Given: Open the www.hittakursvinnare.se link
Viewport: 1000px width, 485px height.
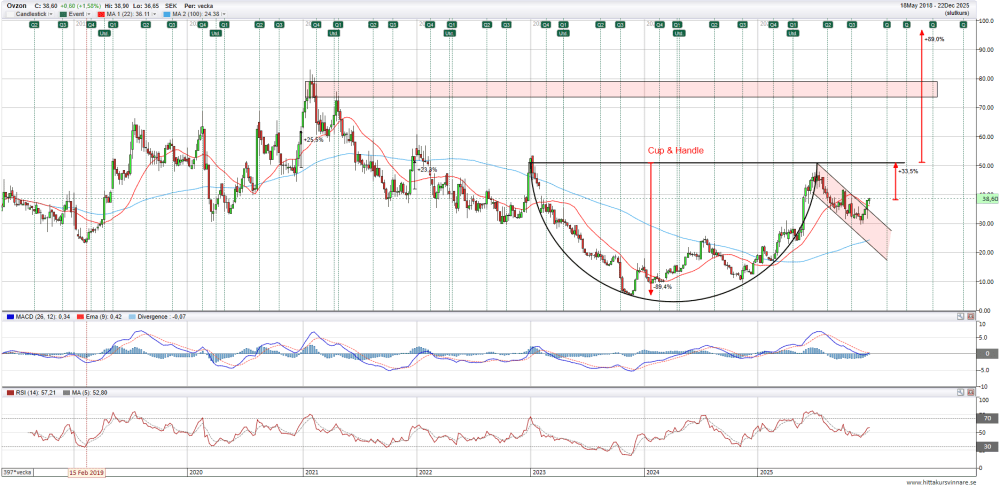Looking at the screenshot, I should [941, 482].
